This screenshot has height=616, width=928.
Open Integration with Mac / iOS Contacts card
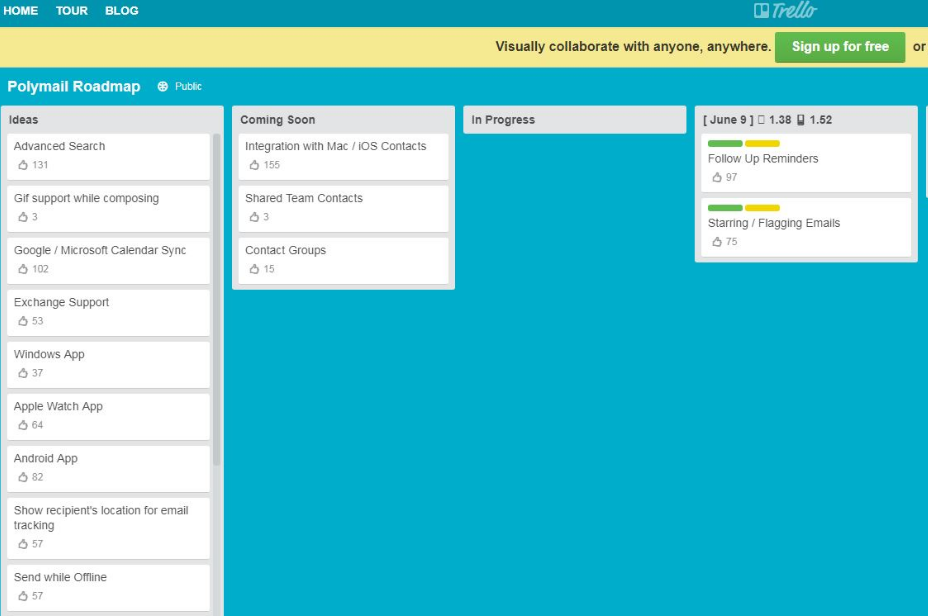(343, 156)
